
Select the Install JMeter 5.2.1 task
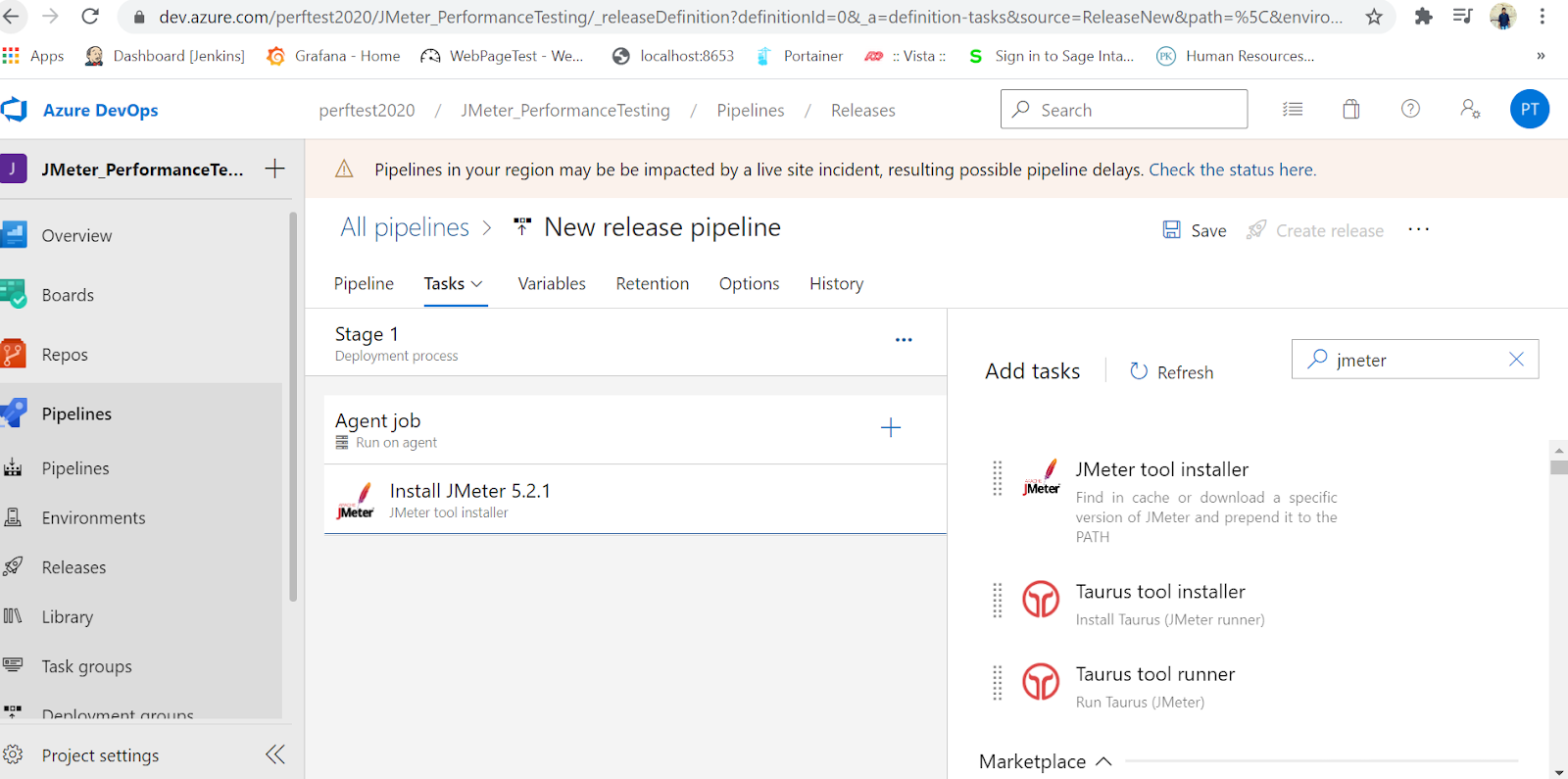point(635,500)
